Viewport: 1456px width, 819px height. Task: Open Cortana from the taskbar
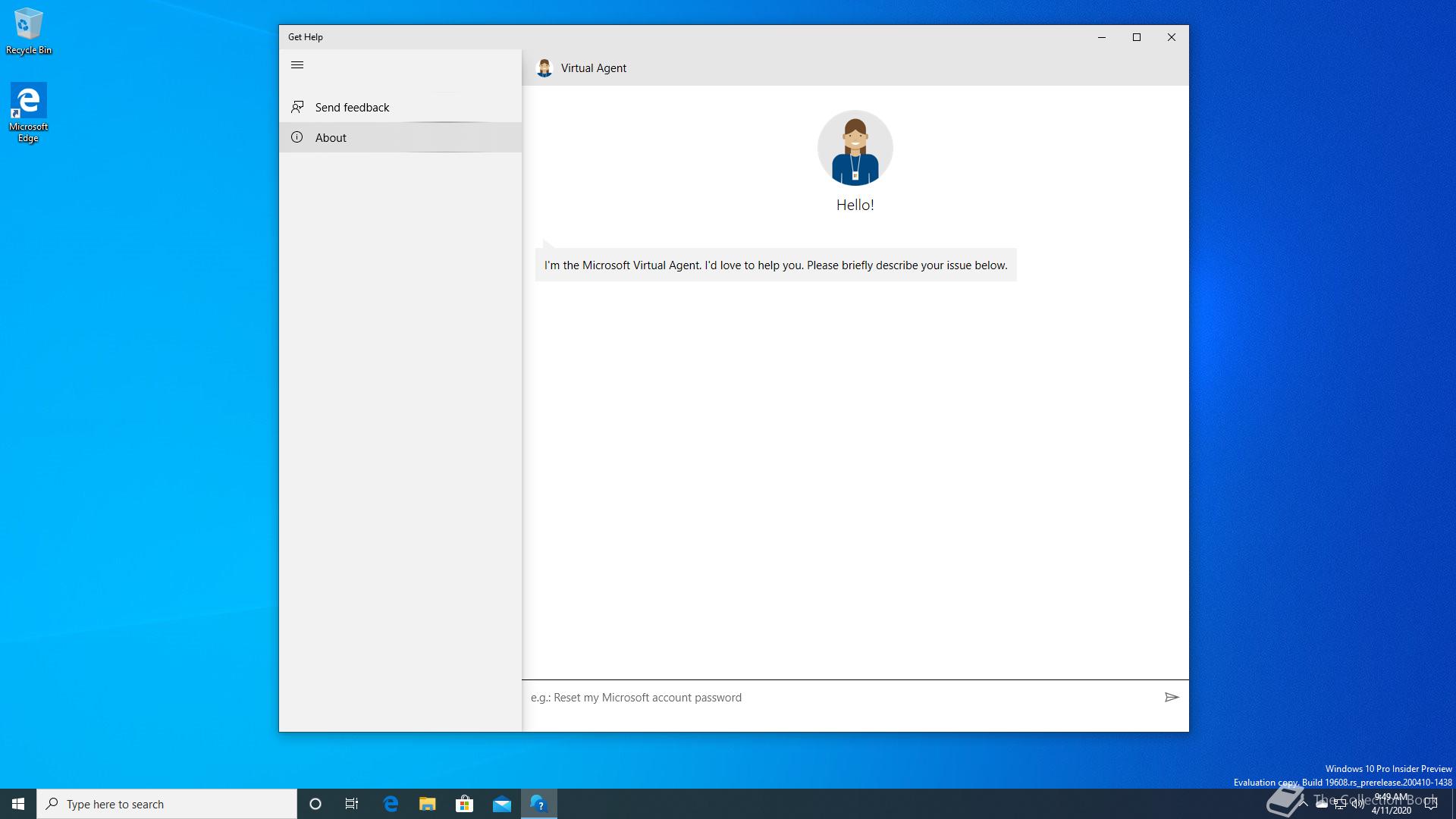315,804
